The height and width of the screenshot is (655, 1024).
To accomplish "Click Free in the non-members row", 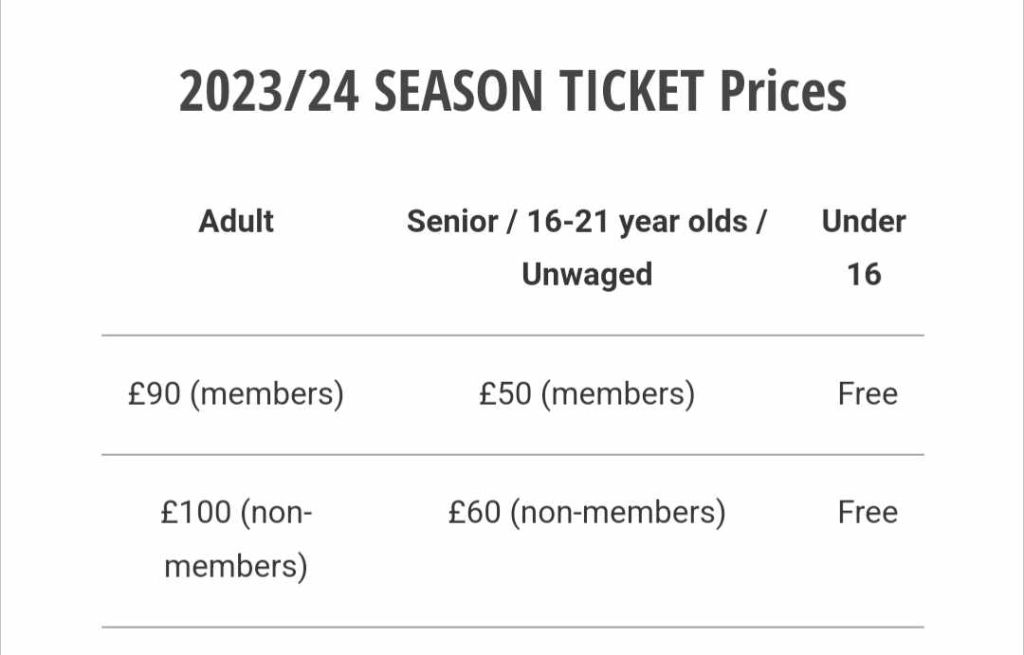I will (x=868, y=513).
